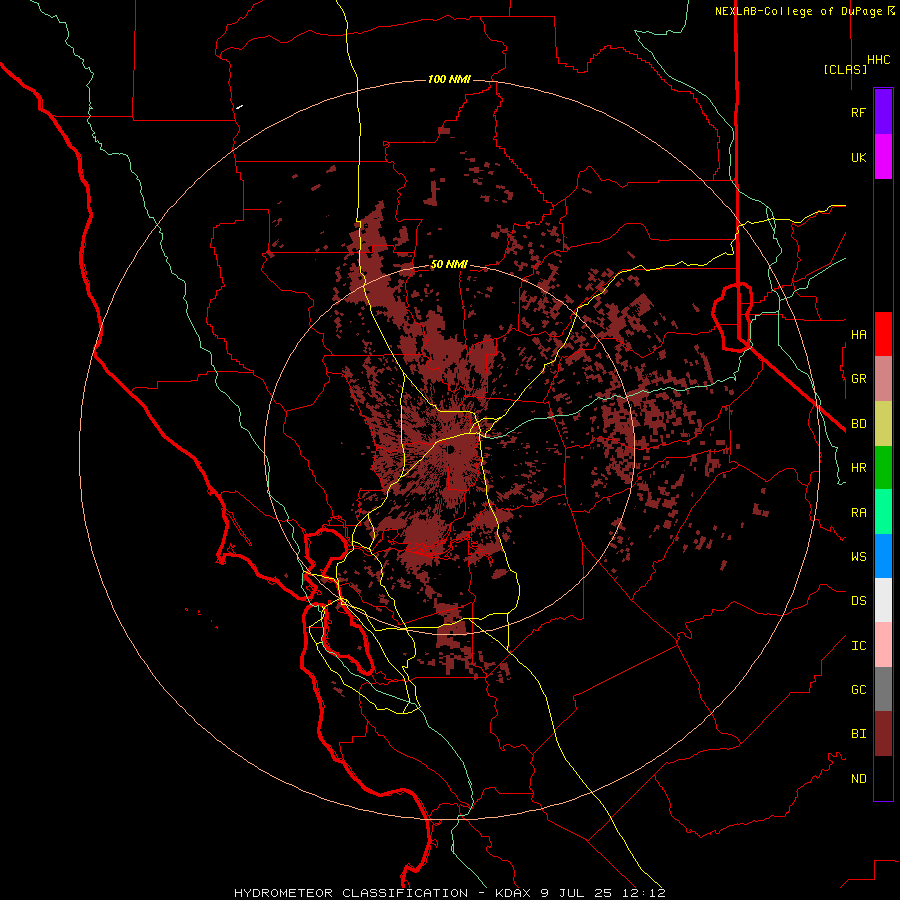Click the purple RF legend color swatch

click(883, 112)
